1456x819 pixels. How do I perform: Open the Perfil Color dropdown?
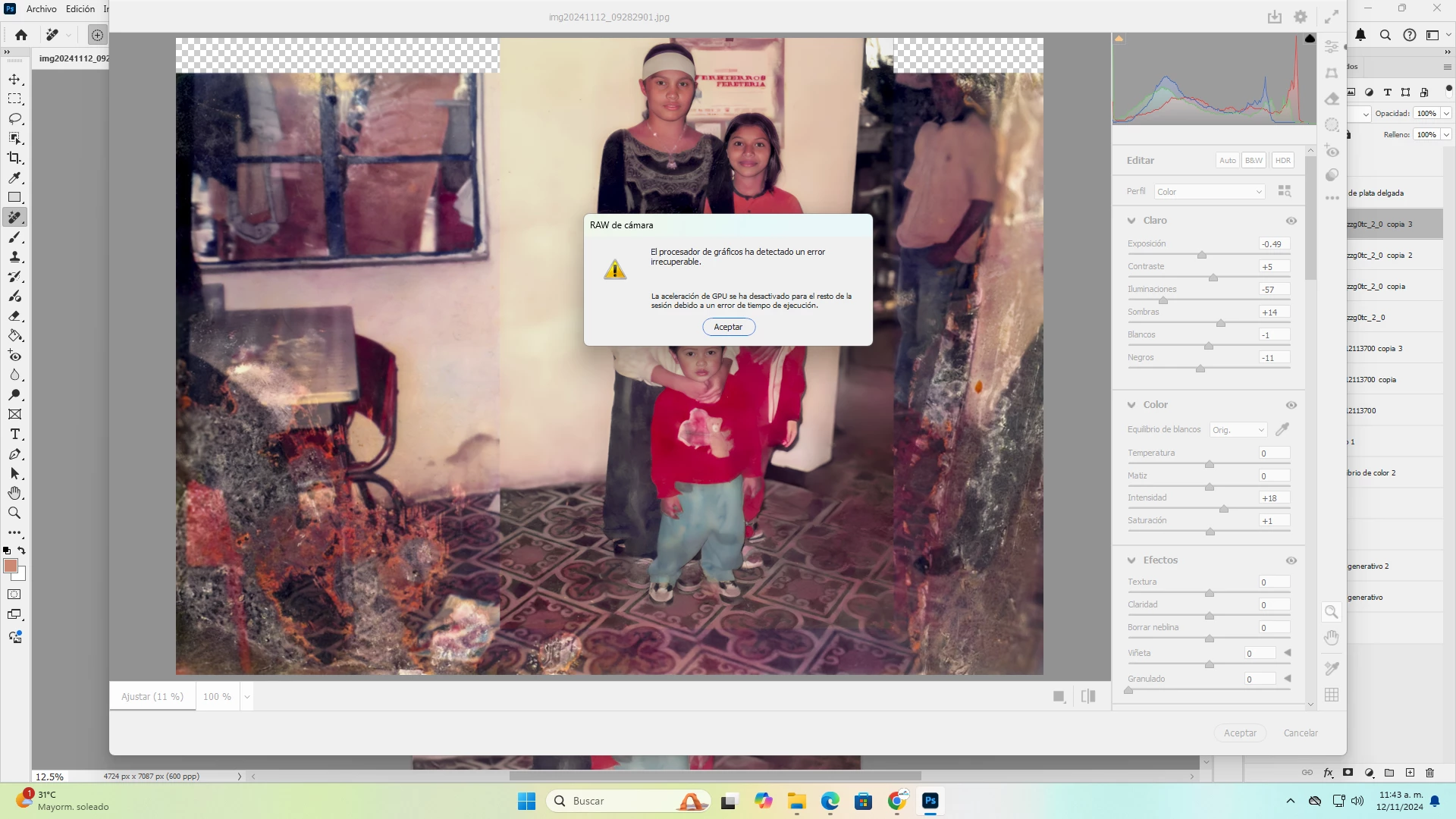(x=1210, y=192)
